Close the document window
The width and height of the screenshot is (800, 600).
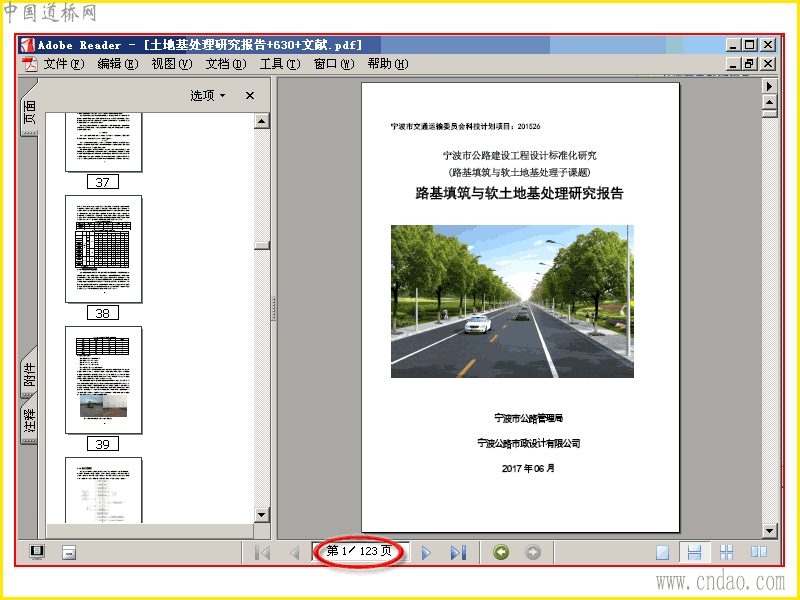768,64
